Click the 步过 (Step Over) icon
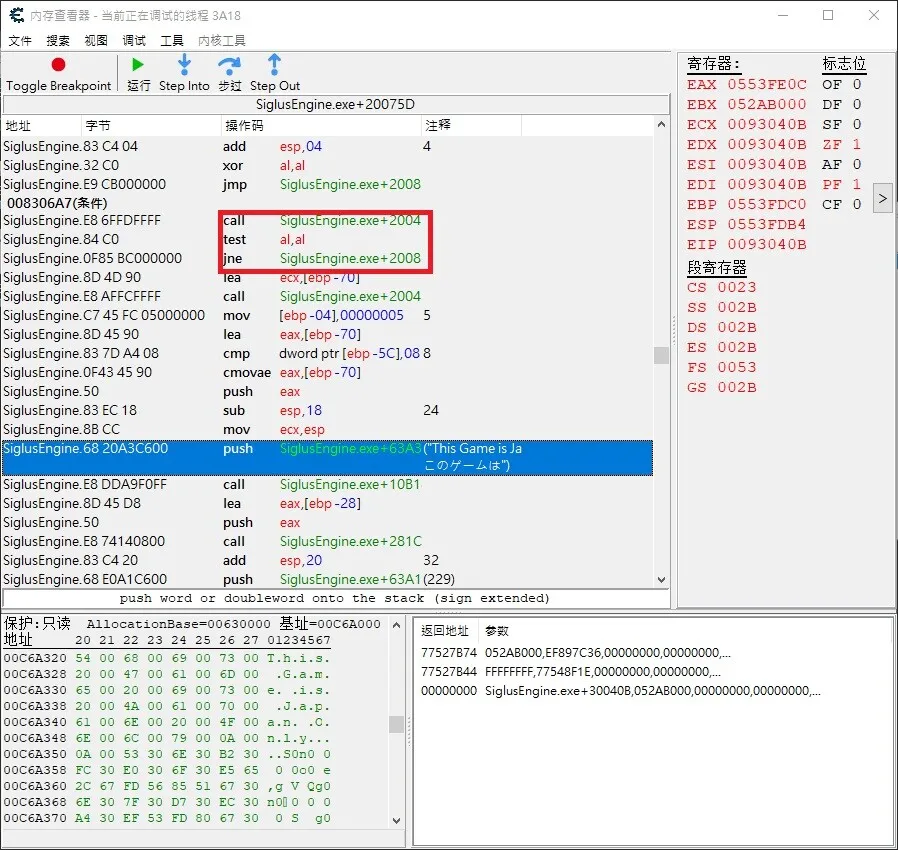The image size is (898, 850). (230, 65)
